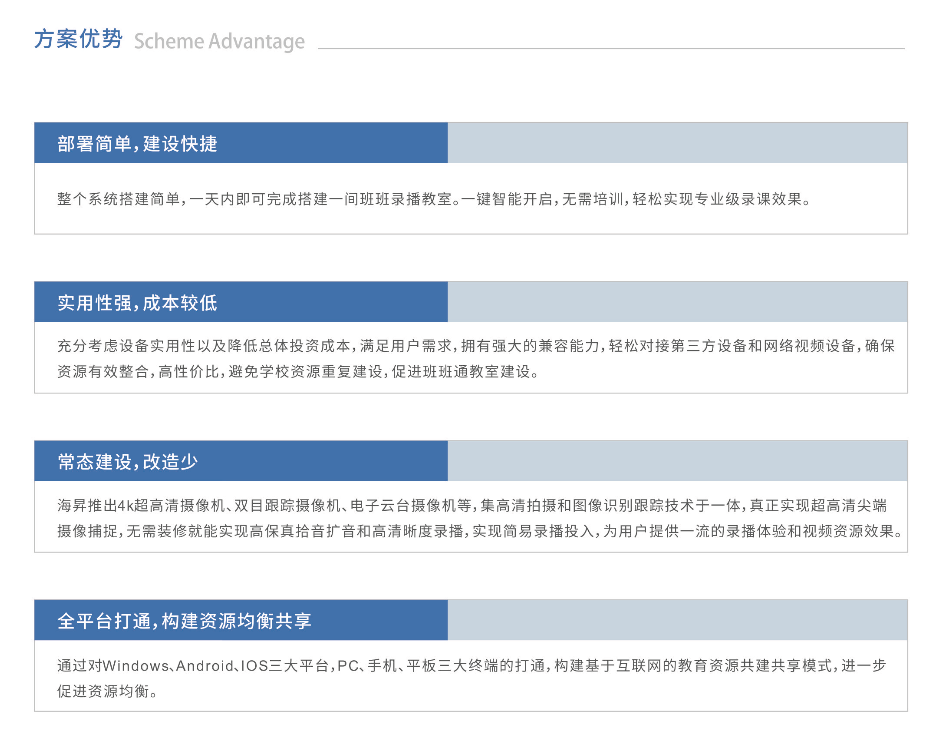The image size is (945, 743).
Task: Select the 常态建设,改造少 header
Action: pos(128,462)
